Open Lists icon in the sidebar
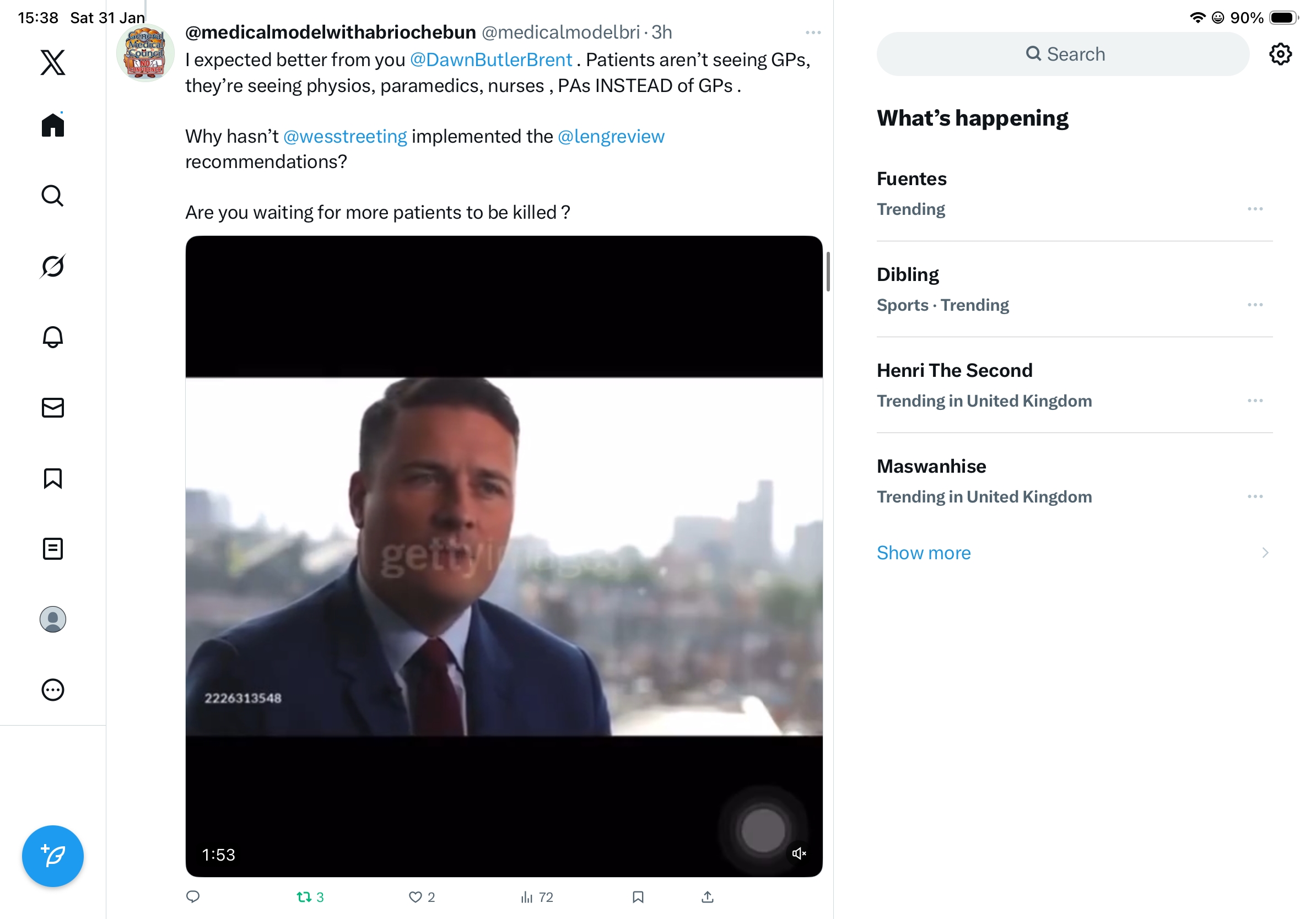This screenshot has height=919, width=1316. pyautogui.click(x=53, y=548)
